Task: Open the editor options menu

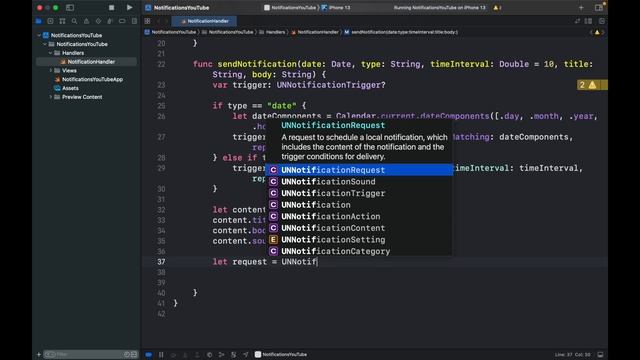Action: (x=589, y=21)
